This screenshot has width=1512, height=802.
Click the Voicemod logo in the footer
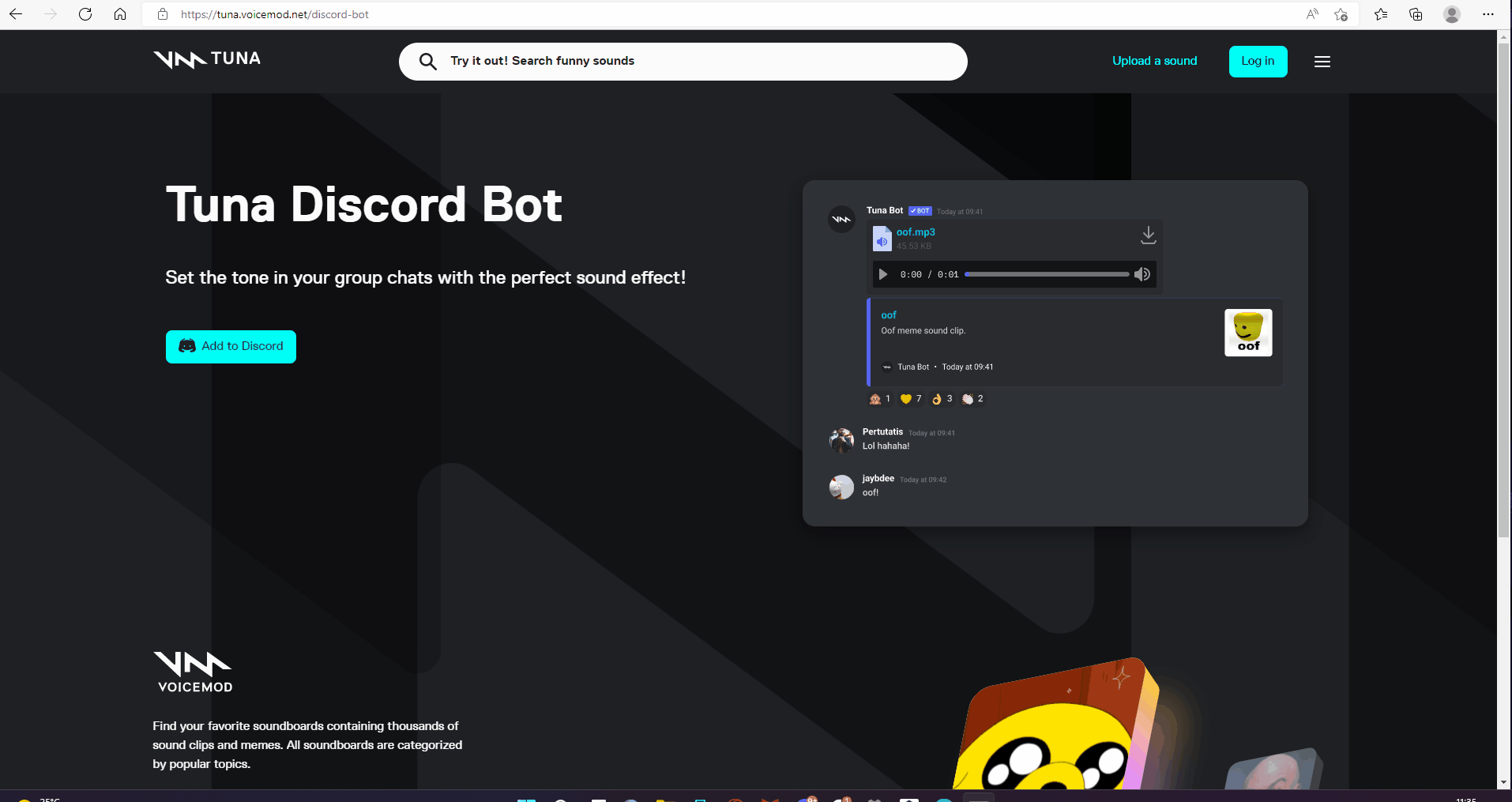click(x=194, y=672)
